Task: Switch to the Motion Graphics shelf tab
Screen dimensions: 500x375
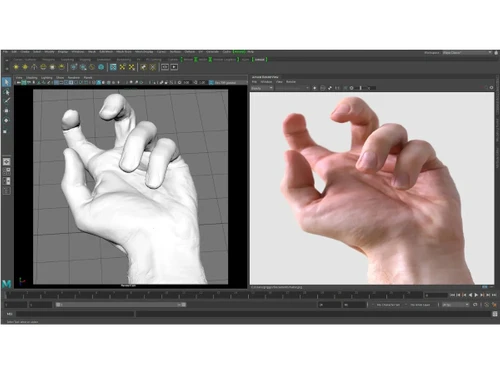Action: (x=224, y=60)
